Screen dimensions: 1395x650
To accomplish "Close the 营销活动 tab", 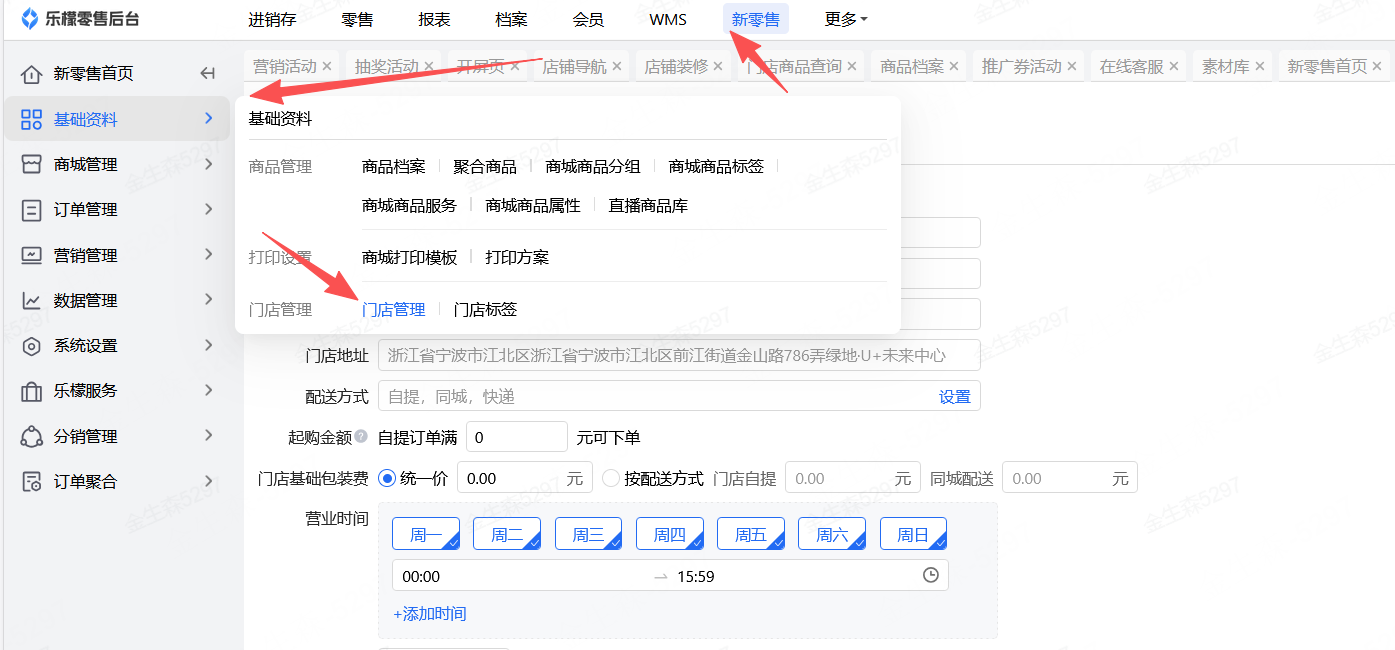I will 327,67.
